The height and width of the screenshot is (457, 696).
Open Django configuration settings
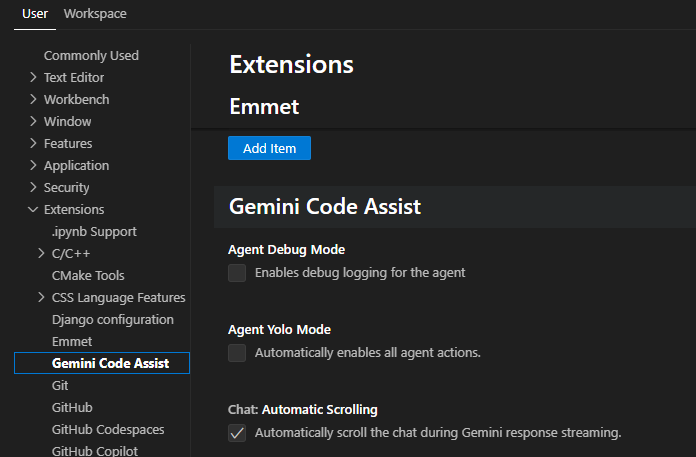(x=113, y=319)
